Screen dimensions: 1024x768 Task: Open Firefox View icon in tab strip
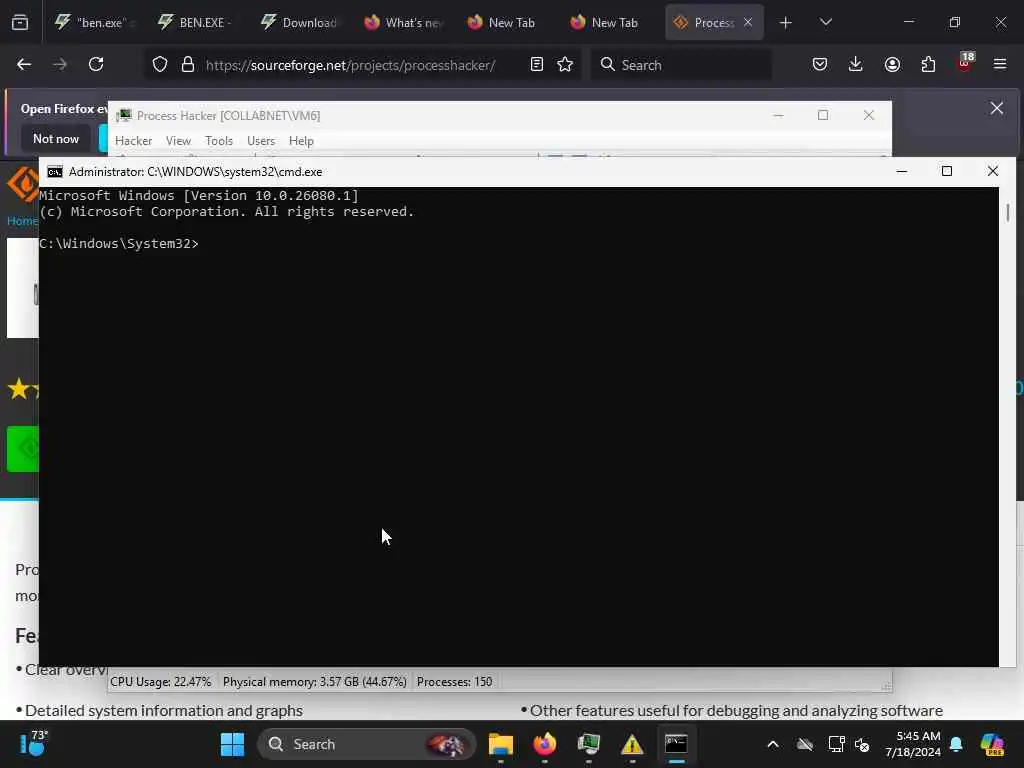coord(20,23)
